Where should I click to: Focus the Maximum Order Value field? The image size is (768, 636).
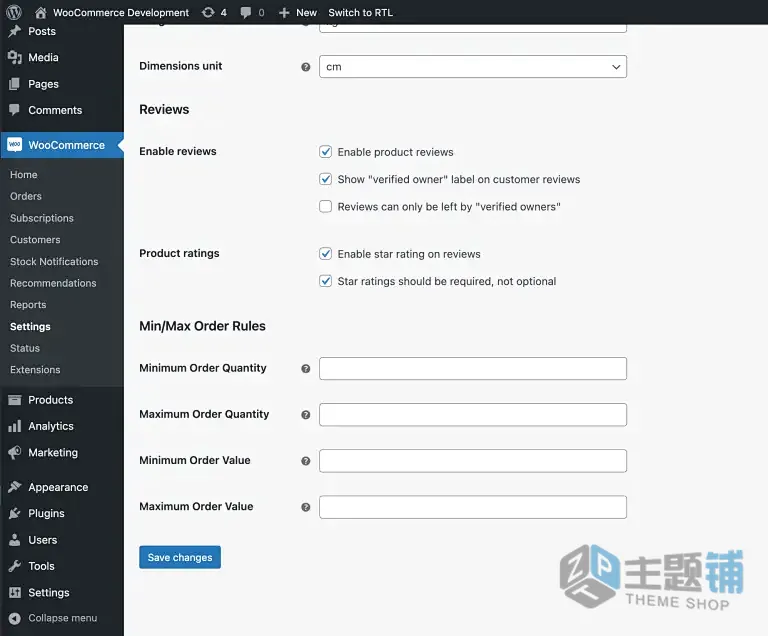(473, 507)
